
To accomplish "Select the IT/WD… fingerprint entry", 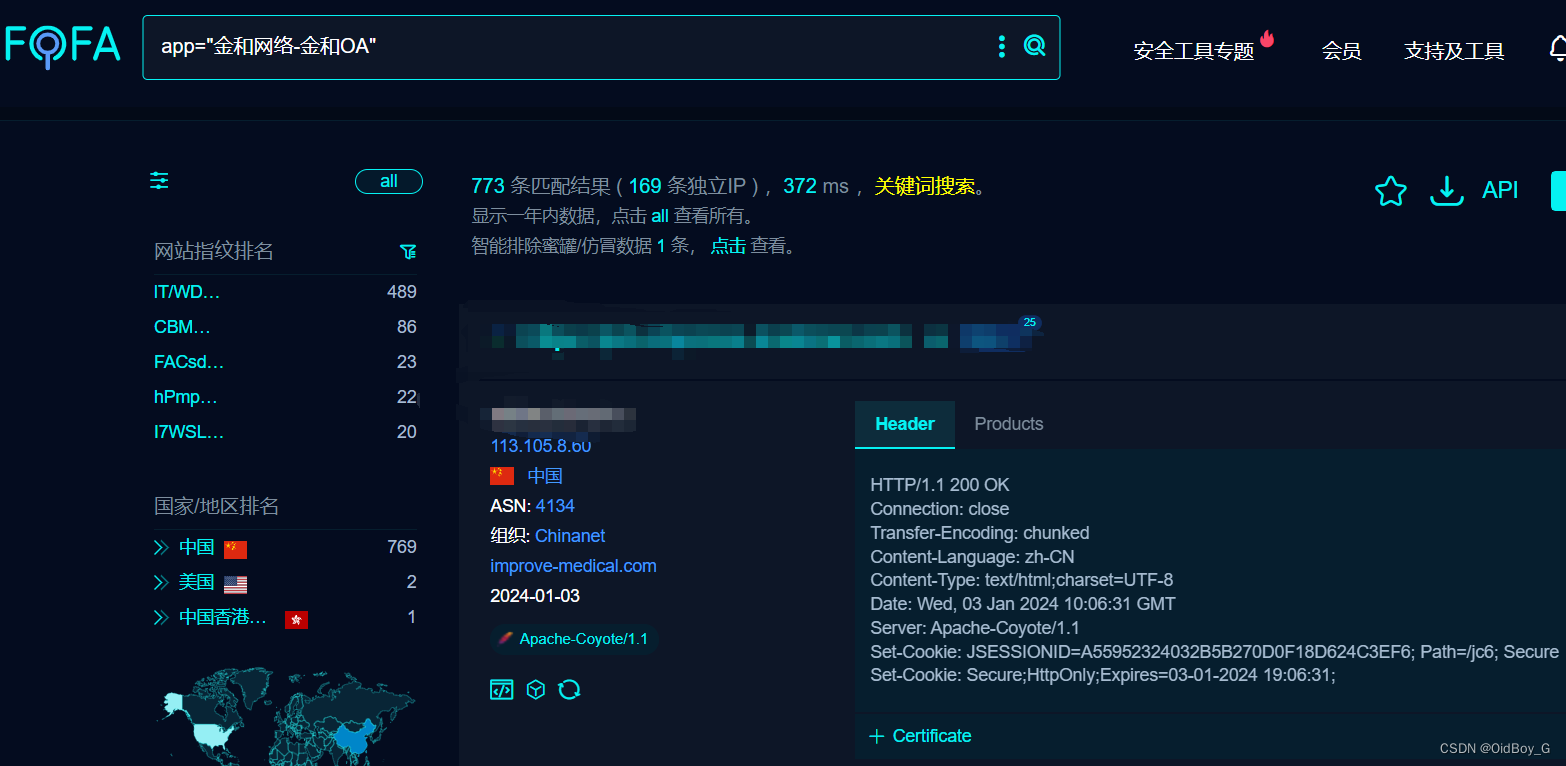I will pos(187,292).
